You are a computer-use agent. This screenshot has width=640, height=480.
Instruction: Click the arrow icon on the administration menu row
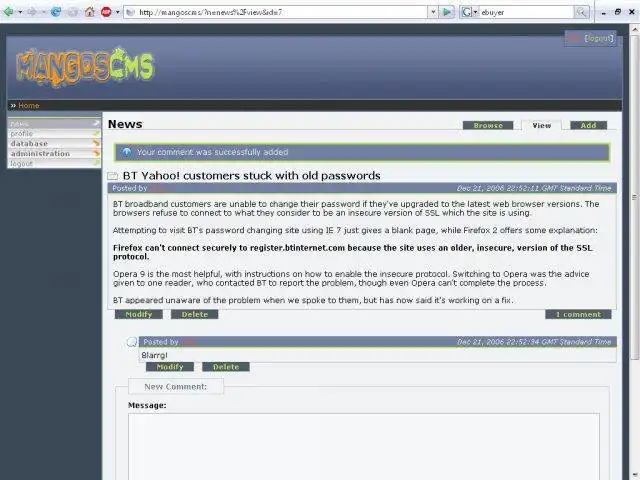96,153
